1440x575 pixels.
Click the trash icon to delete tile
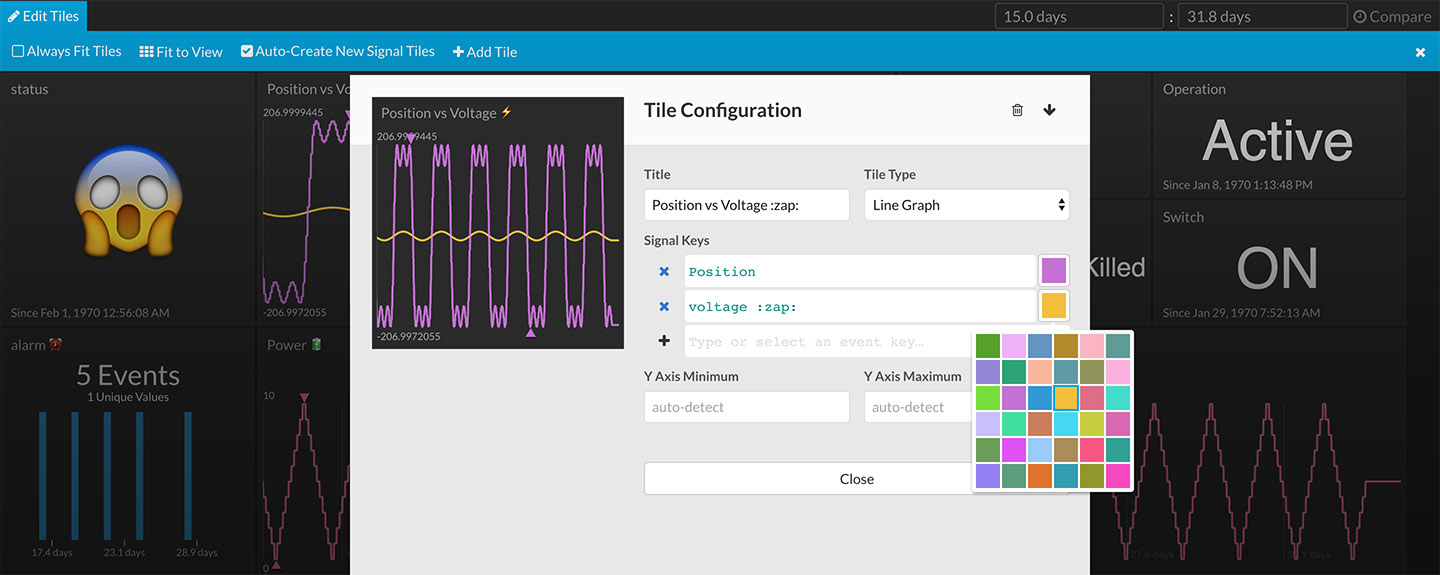(x=1017, y=110)
